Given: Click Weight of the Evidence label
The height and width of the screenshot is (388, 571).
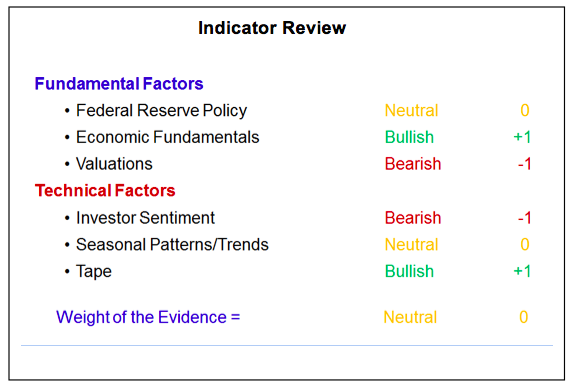Looking at the screenshot, I should pos(148,317).
